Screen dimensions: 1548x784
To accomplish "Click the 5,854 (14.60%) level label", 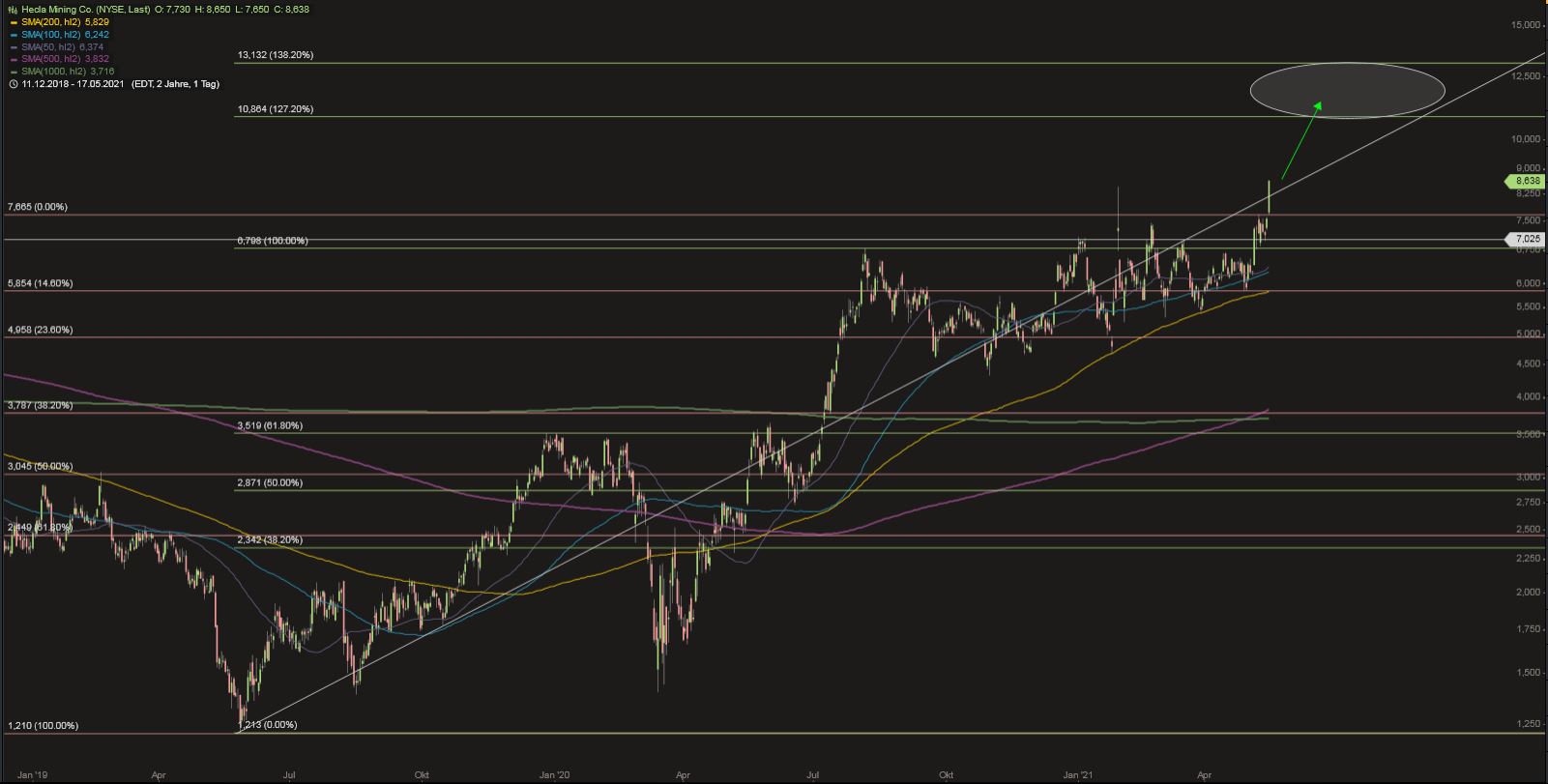I will tap(40, 283).
